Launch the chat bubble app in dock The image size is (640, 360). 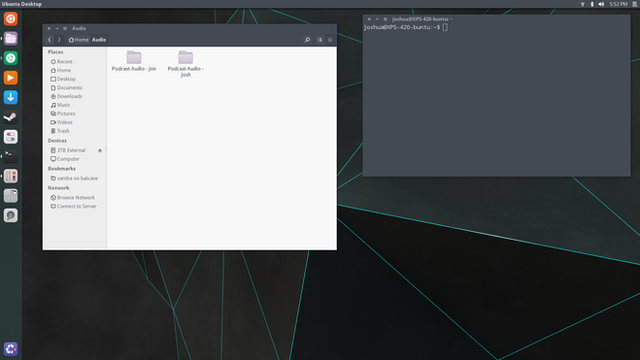tap(11, 215)
